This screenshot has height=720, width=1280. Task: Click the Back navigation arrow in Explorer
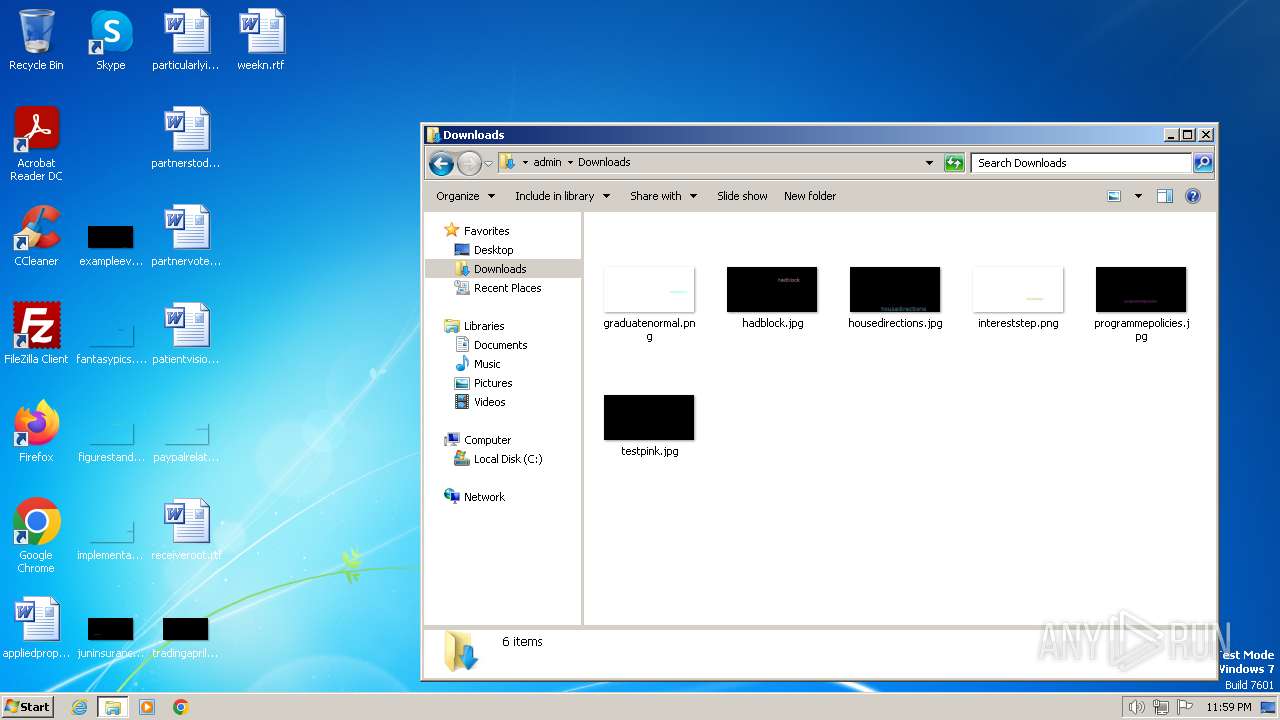pos(441,163)
